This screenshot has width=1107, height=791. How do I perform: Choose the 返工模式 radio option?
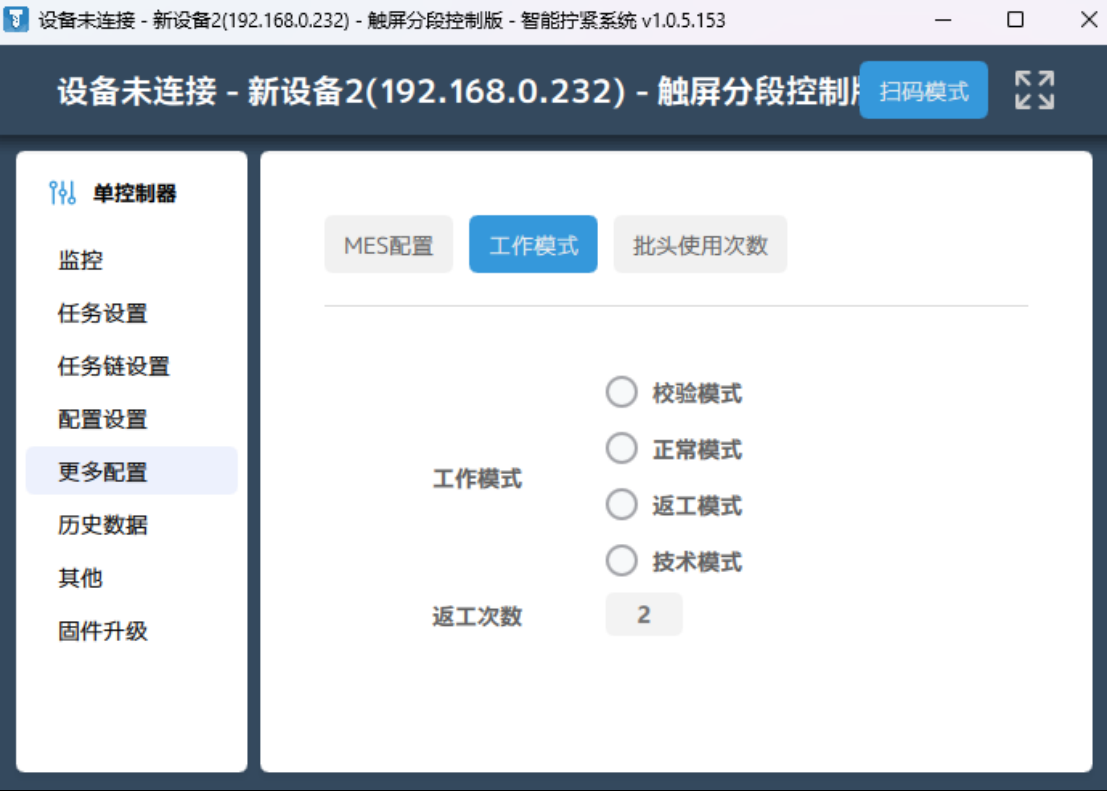621,505
